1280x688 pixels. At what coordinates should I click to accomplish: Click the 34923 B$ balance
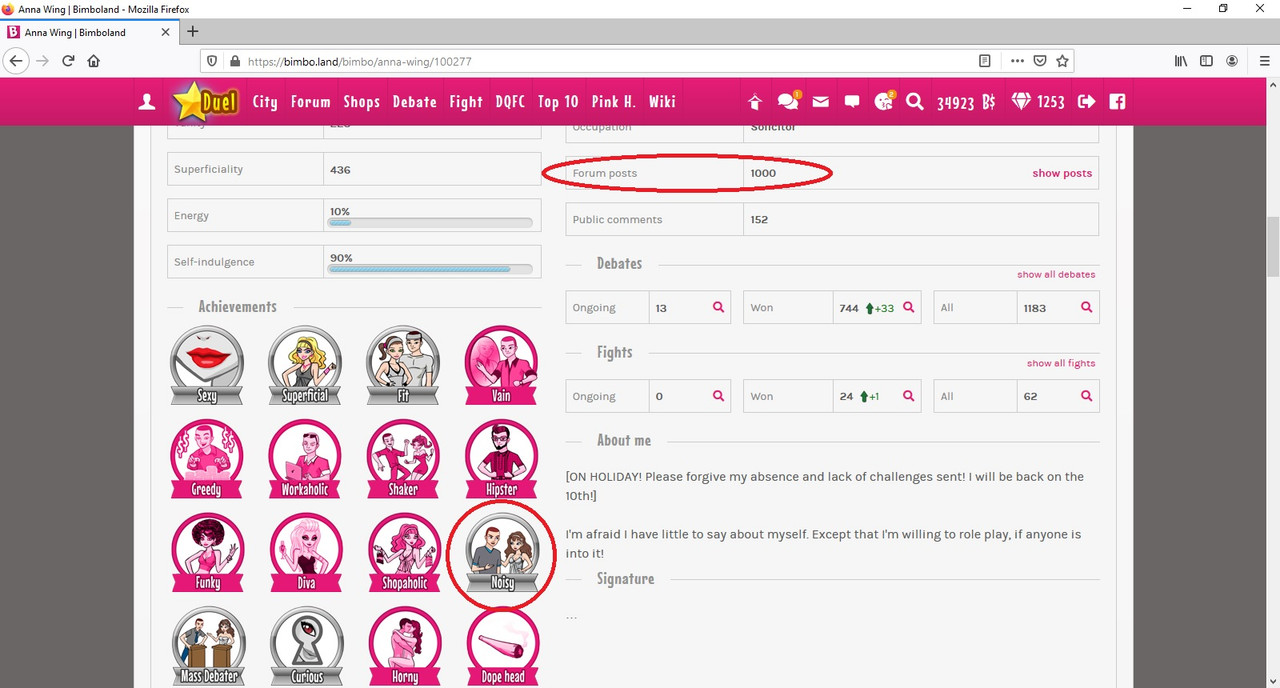966,102
